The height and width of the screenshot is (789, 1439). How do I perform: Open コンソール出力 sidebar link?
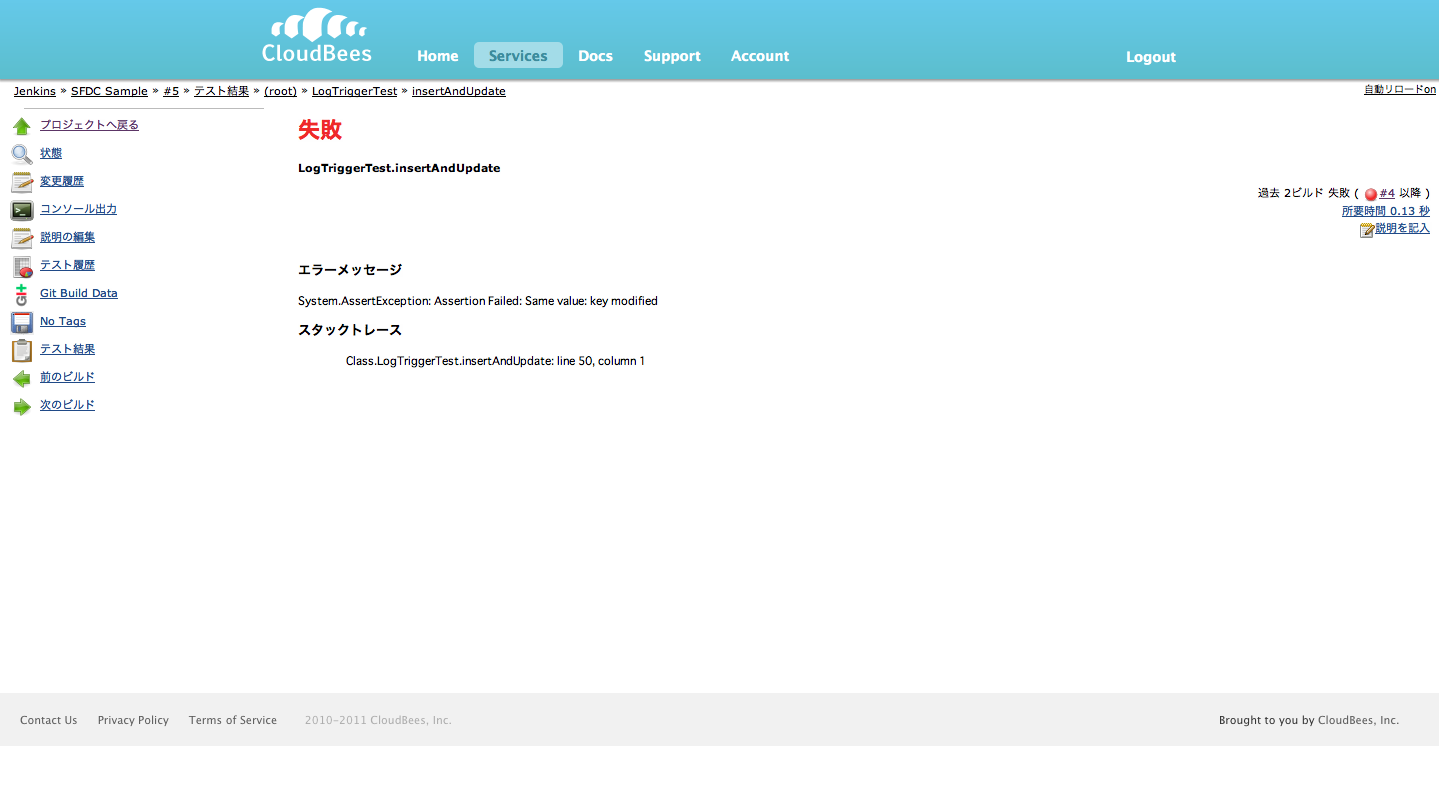point(78,209)
